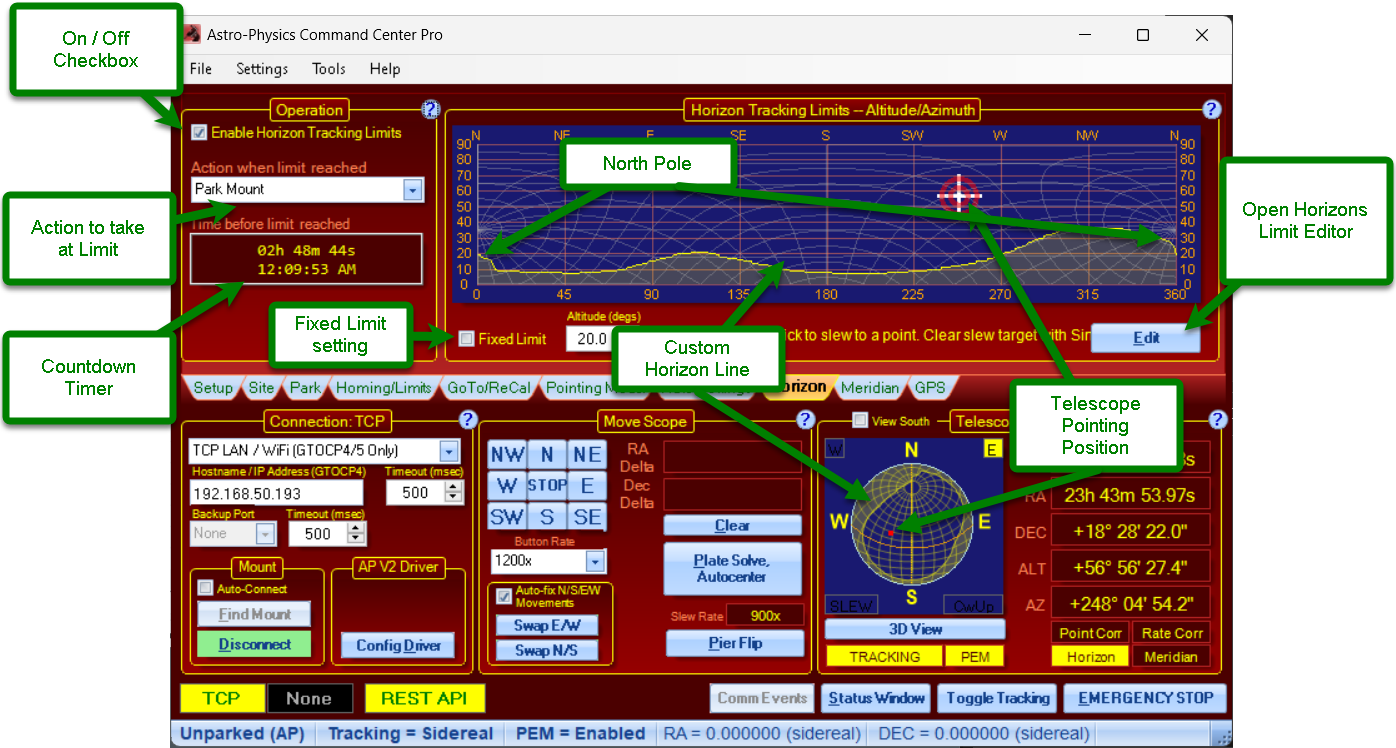The width and height of the screenshot is (1396, 748).
Task: Open the Help menu
Action: pos(385,69)
